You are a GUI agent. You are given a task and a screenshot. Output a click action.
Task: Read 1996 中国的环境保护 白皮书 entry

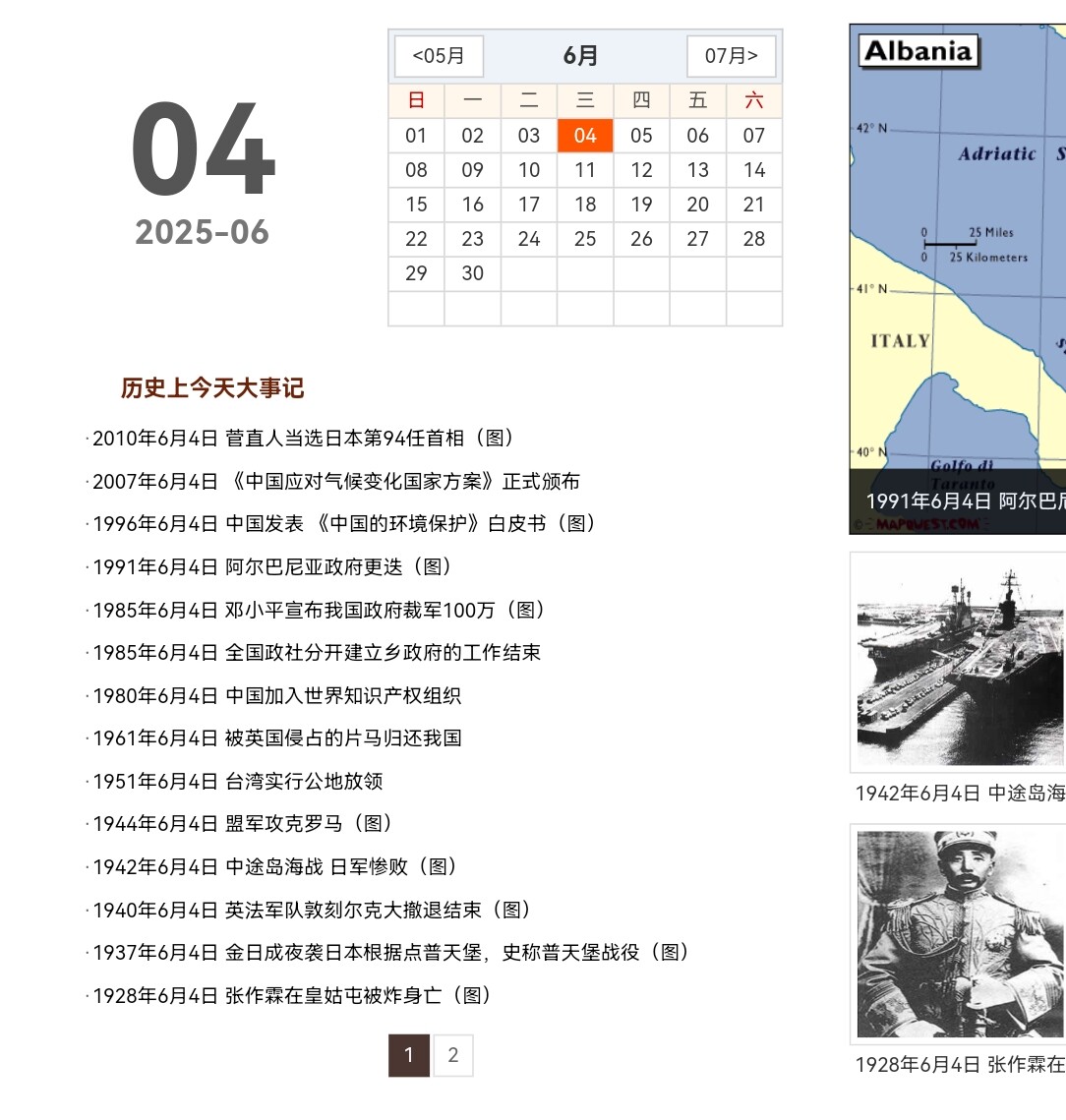pyautogui.click(x=344, y=524)
